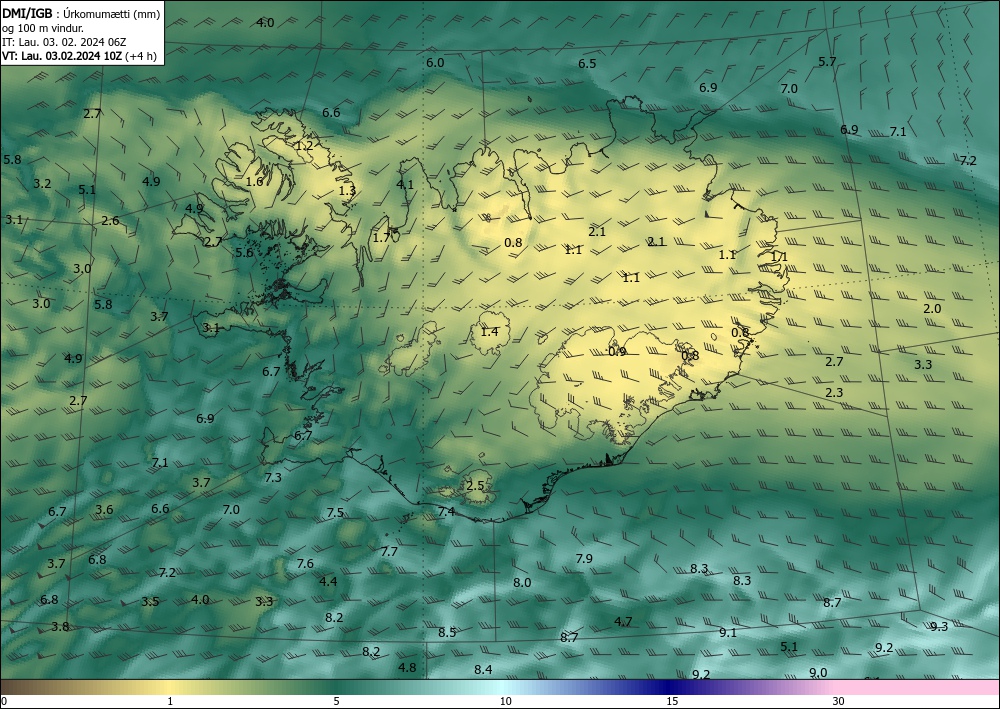Click the '4.7' value label

click(x=623, y=621)
